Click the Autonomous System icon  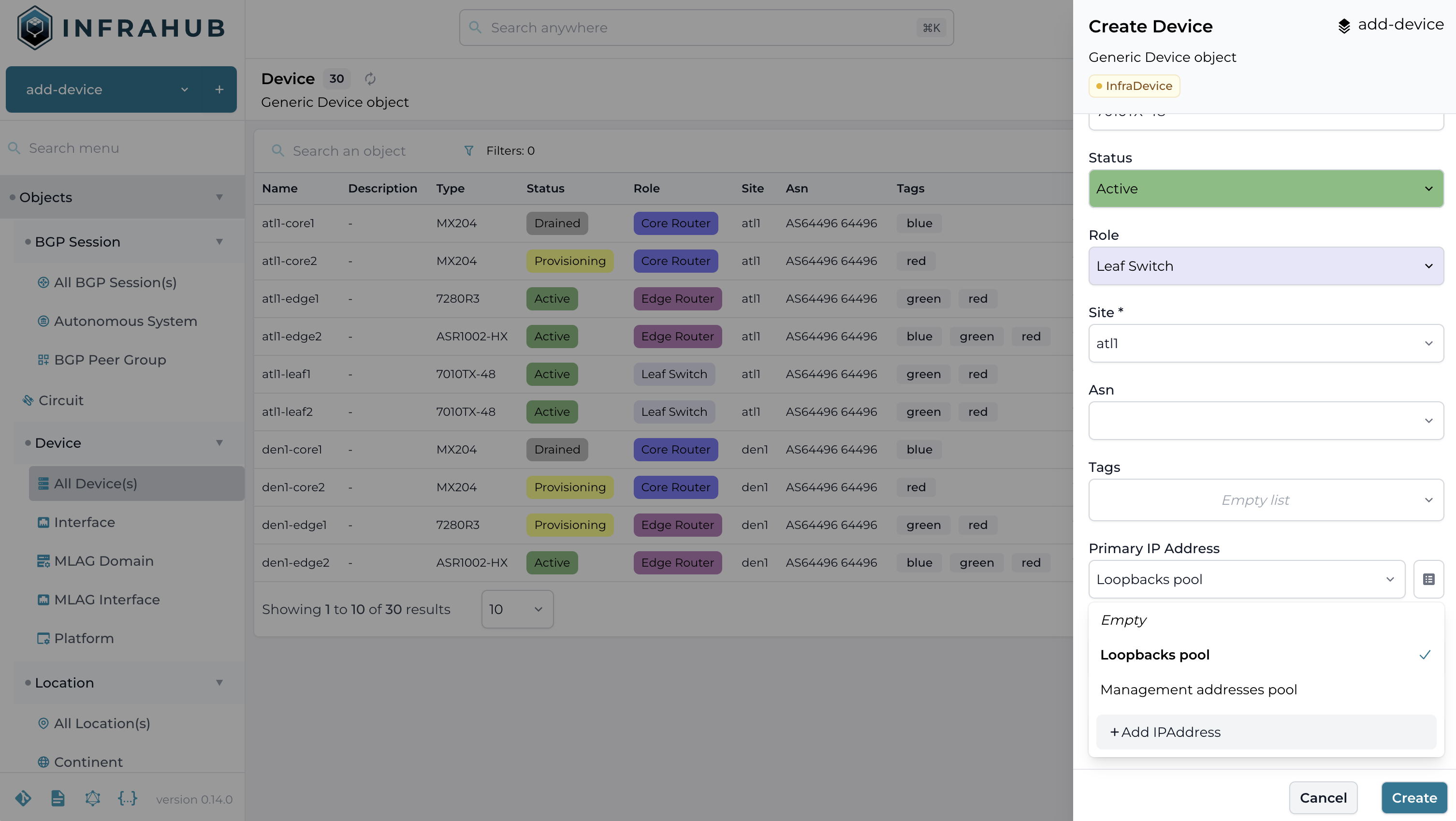(43, 321)
